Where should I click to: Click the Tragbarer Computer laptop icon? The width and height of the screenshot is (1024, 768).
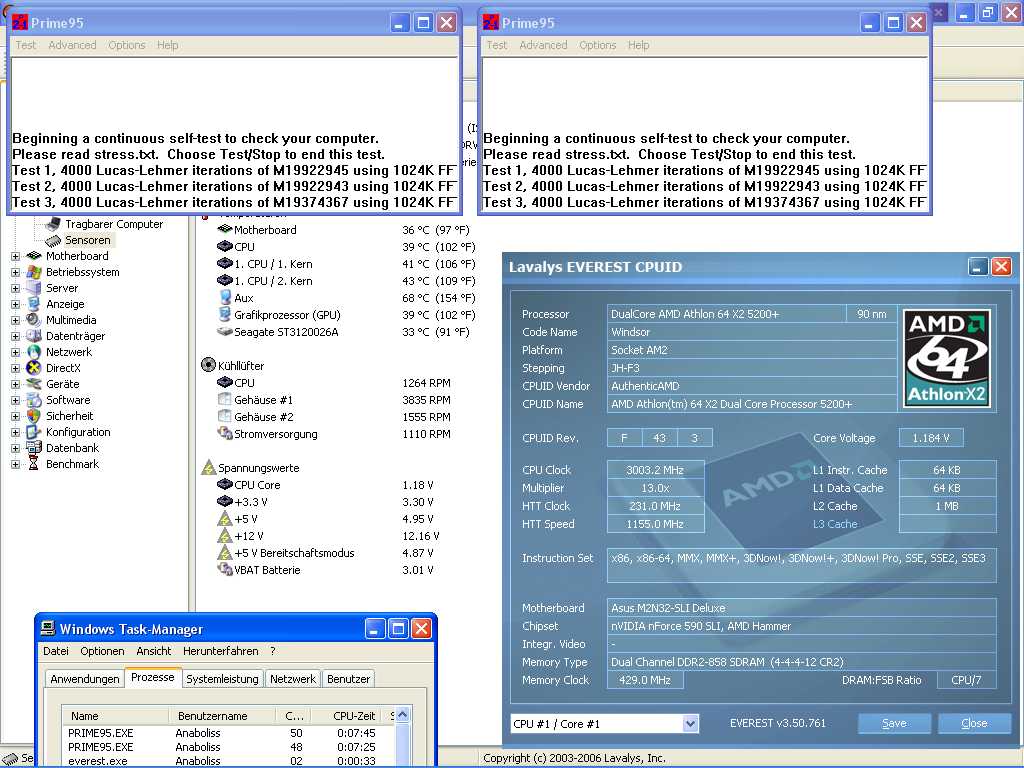[x=53, y=224]
